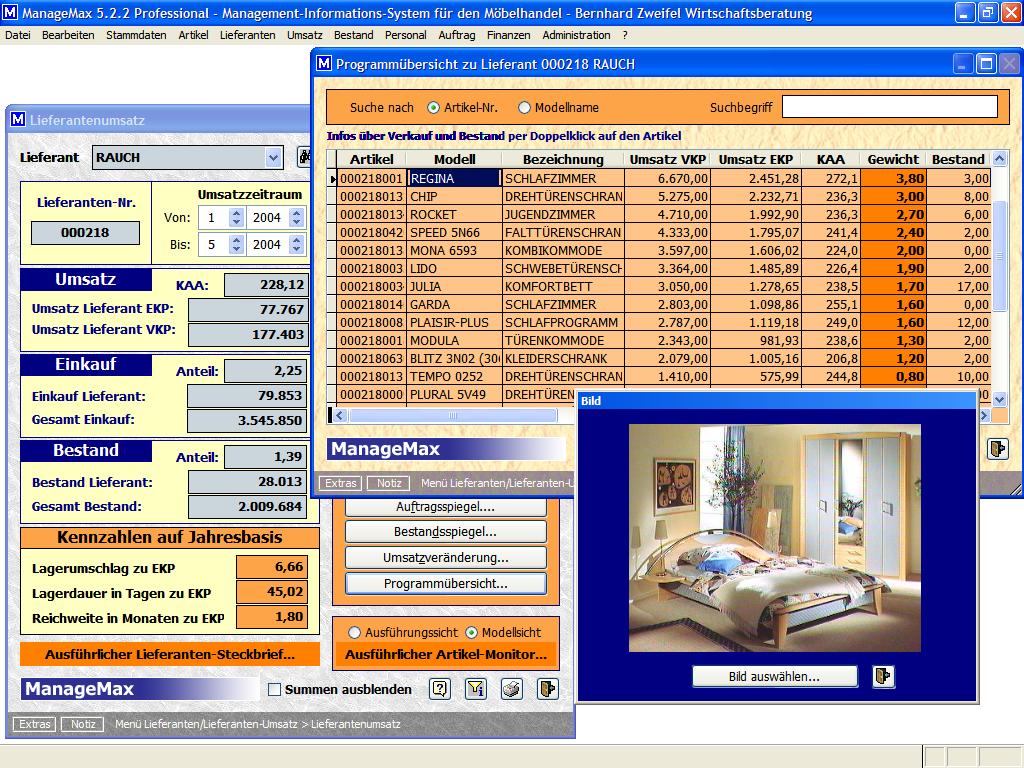Open the Lieferant RAUCH dropdown
This screenshot has width=1024, height=768.
pos(274,157)
